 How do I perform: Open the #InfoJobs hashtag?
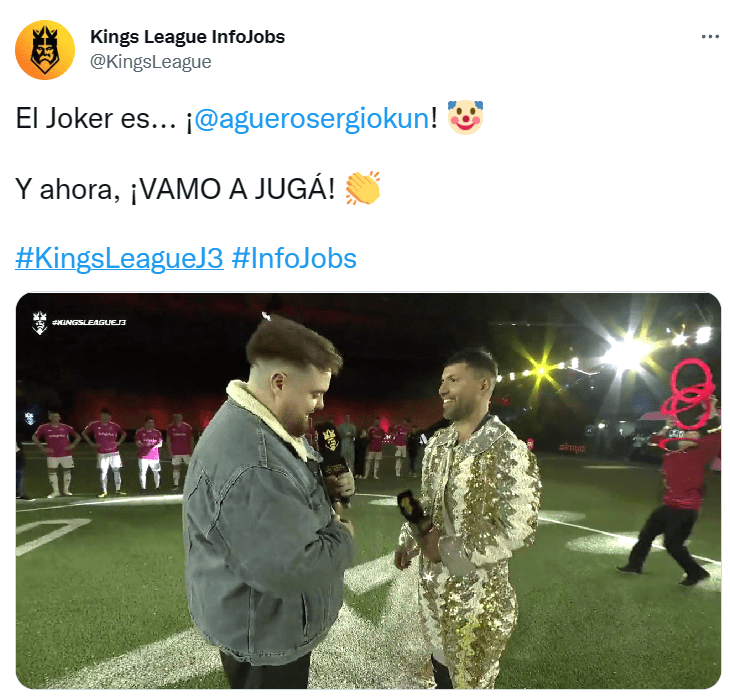(x=294, y=258)
